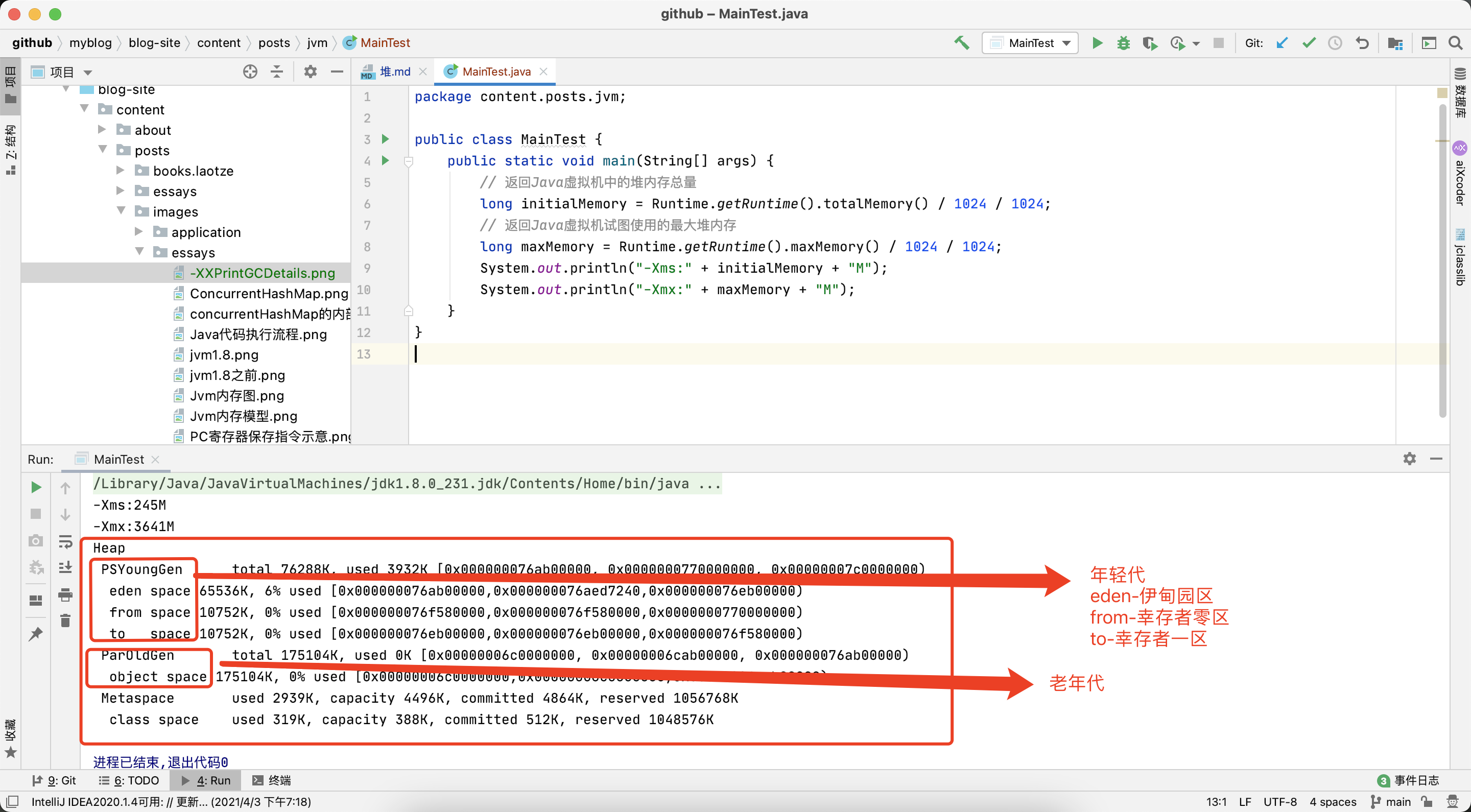This screenshot has height=812, width=1471.
Task: Toggle soft-wrap in Run console
Action: [x=65, y=541]
